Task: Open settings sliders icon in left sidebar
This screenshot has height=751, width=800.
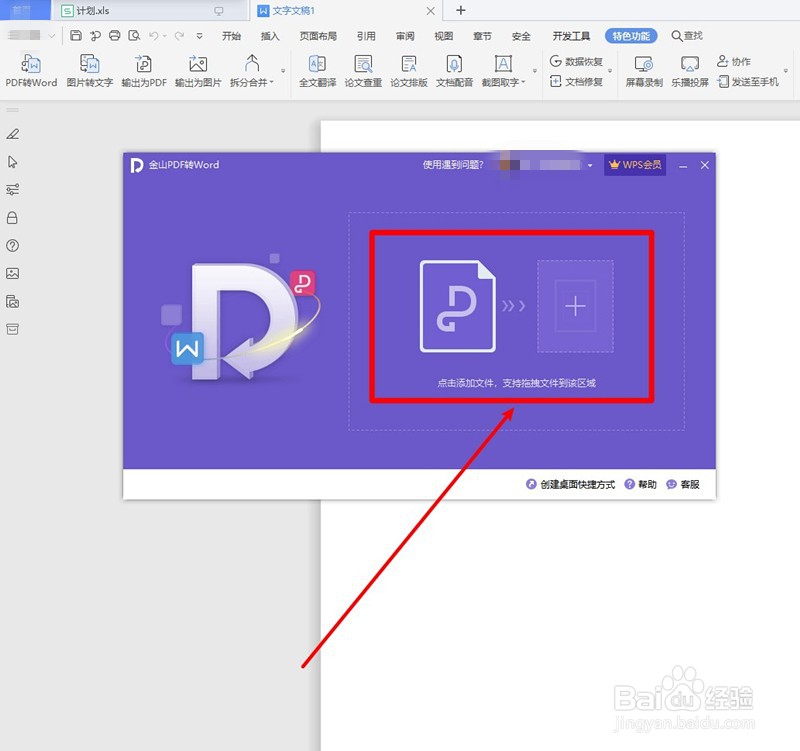Action: [x=13, y=190]
